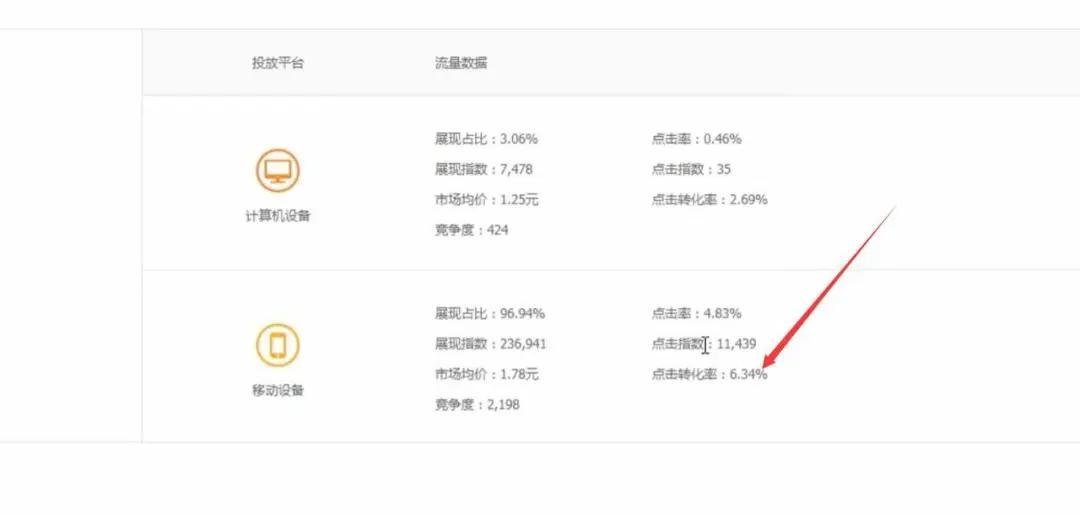Click computer 竞争度 value 424

point(498,230)
